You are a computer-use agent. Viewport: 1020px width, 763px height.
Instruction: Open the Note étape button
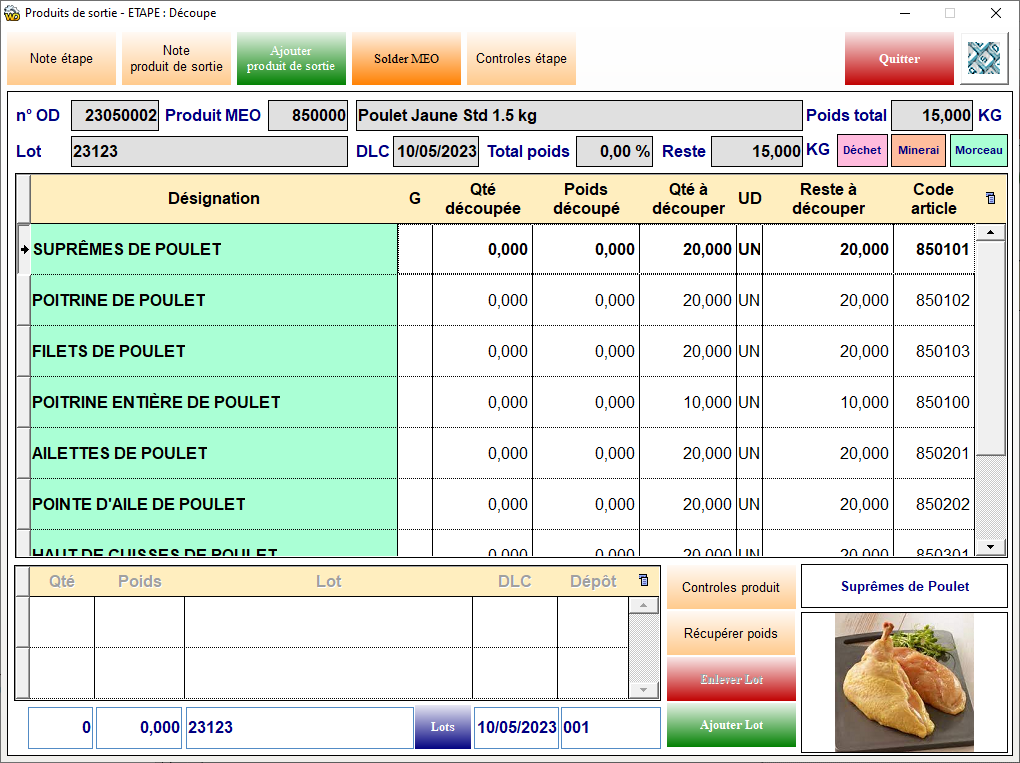coord(61,59)
